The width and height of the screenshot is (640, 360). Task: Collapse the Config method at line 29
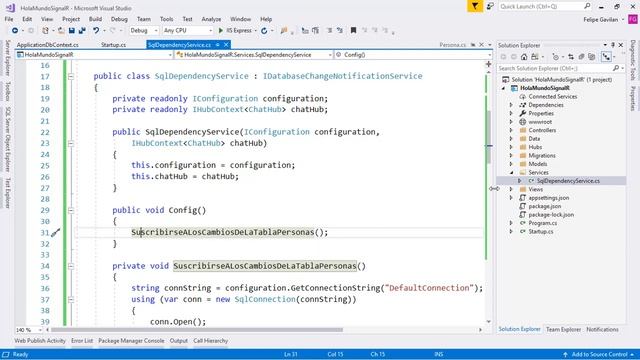point(71,211)
